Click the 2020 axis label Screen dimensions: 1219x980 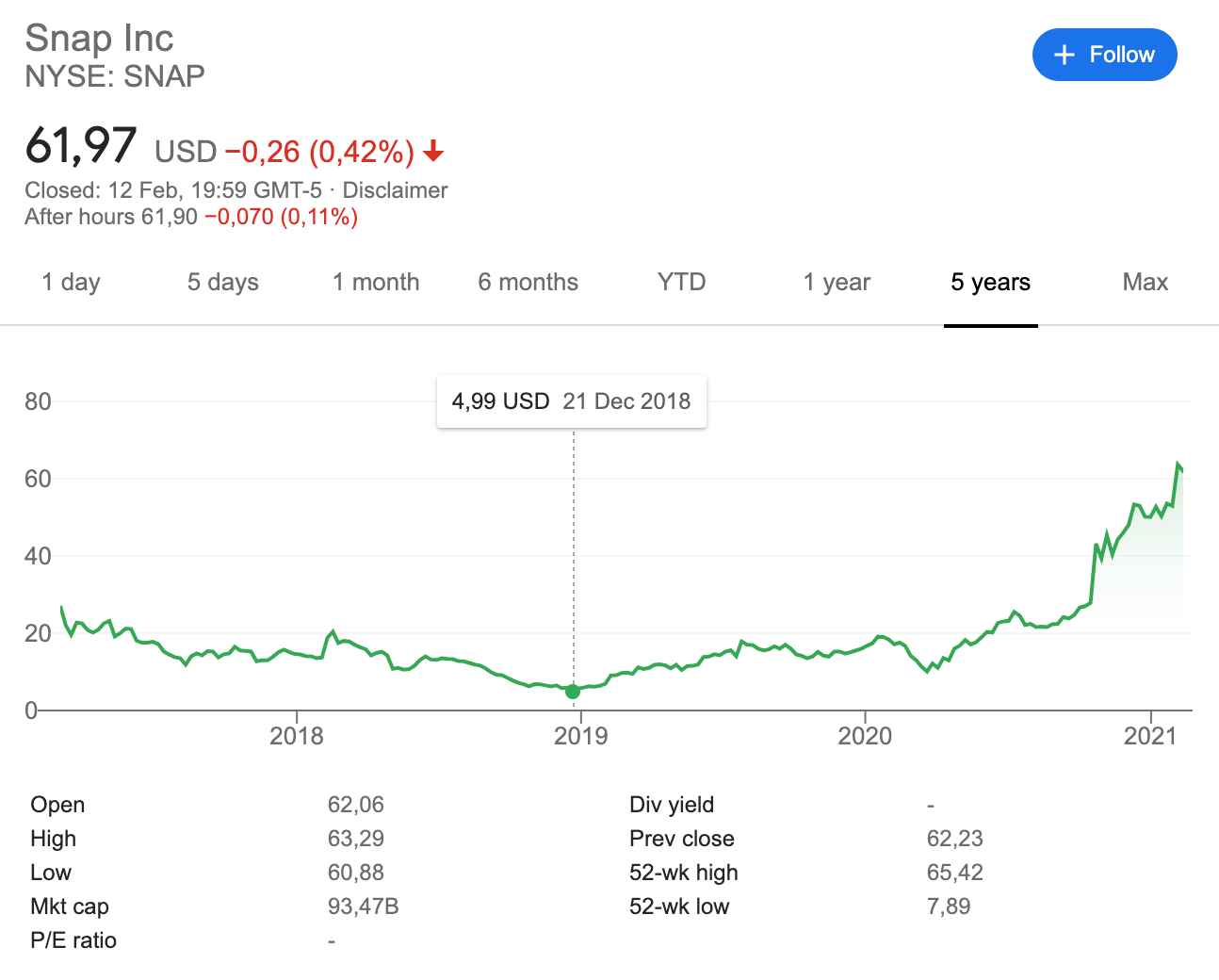click(x=865, y=736)
